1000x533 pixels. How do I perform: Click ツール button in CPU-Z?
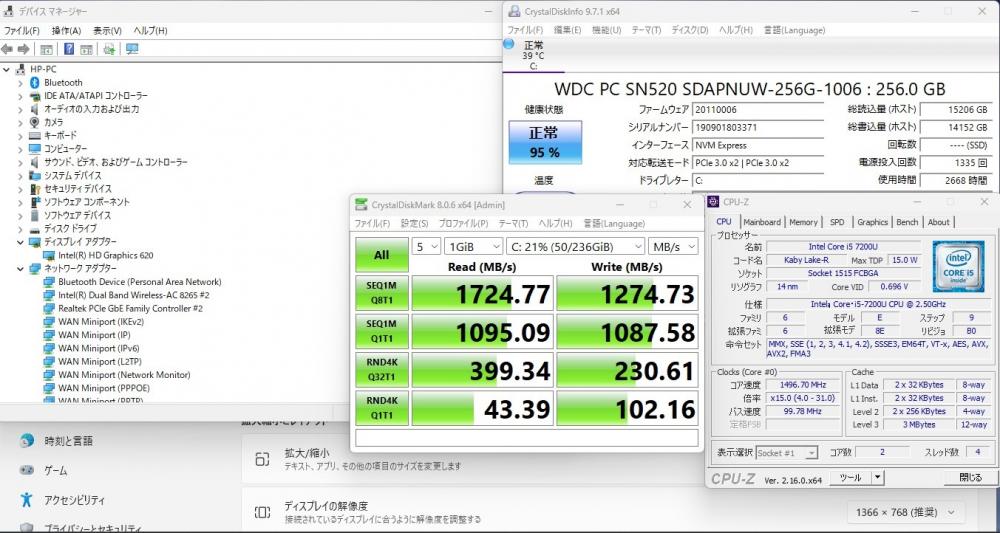[851, 477]
